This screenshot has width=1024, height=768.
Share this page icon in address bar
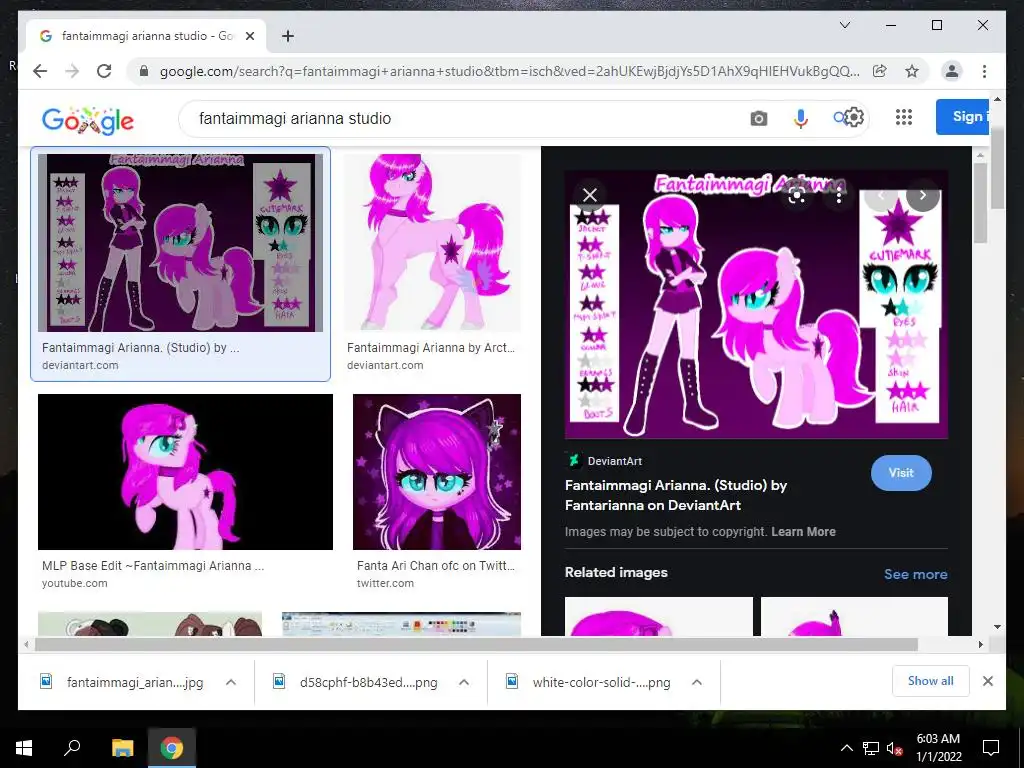click(880, 71)
